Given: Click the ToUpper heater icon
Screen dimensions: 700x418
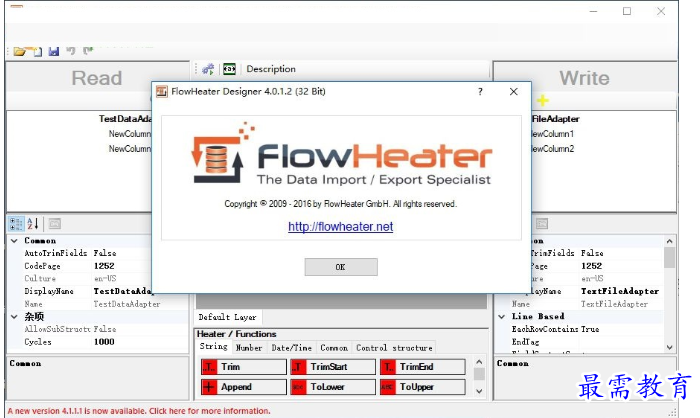Looking at the screenshot, I should tap(388, 387).
